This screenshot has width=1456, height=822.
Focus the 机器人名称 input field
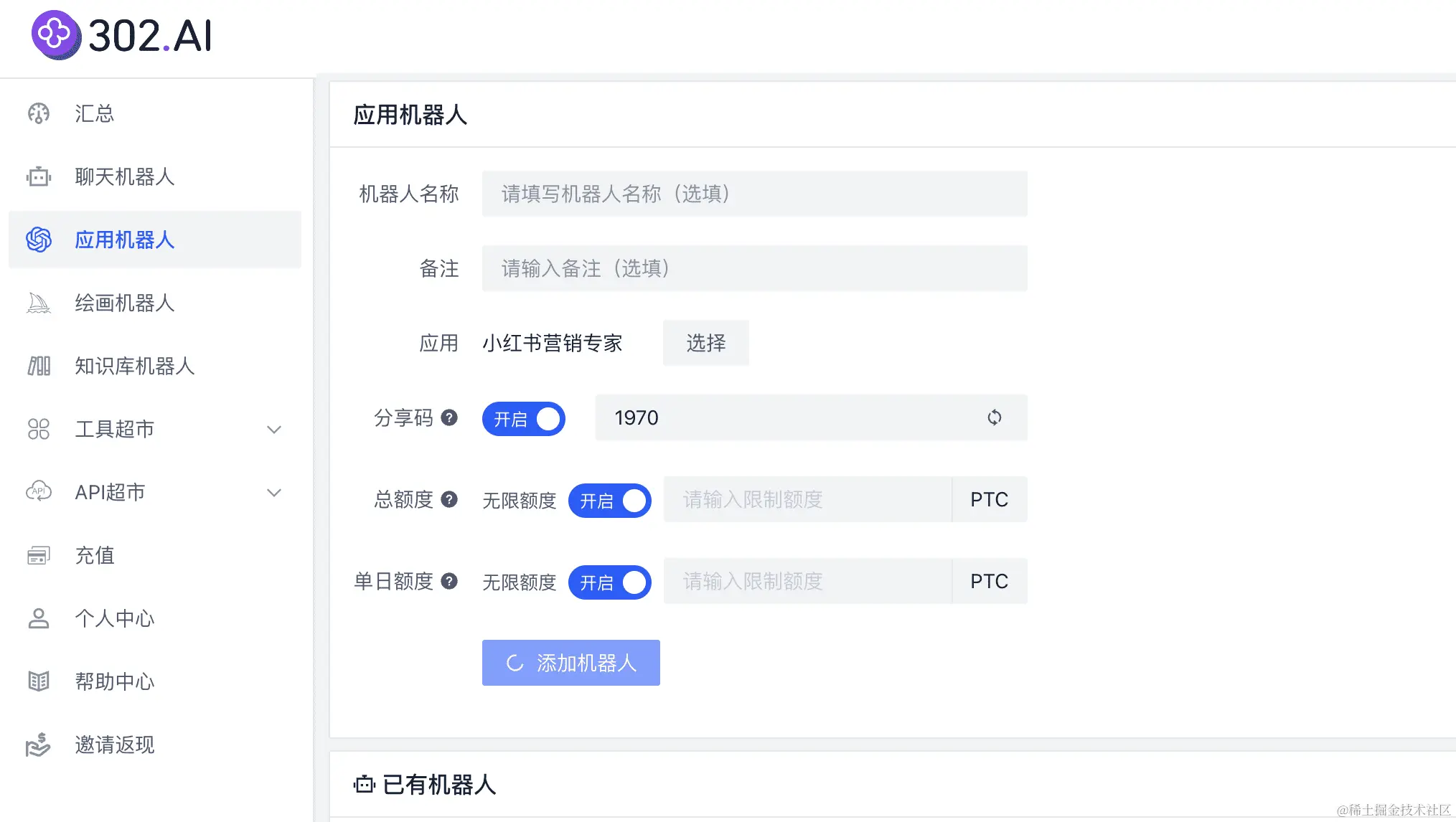tap(755, 194)
